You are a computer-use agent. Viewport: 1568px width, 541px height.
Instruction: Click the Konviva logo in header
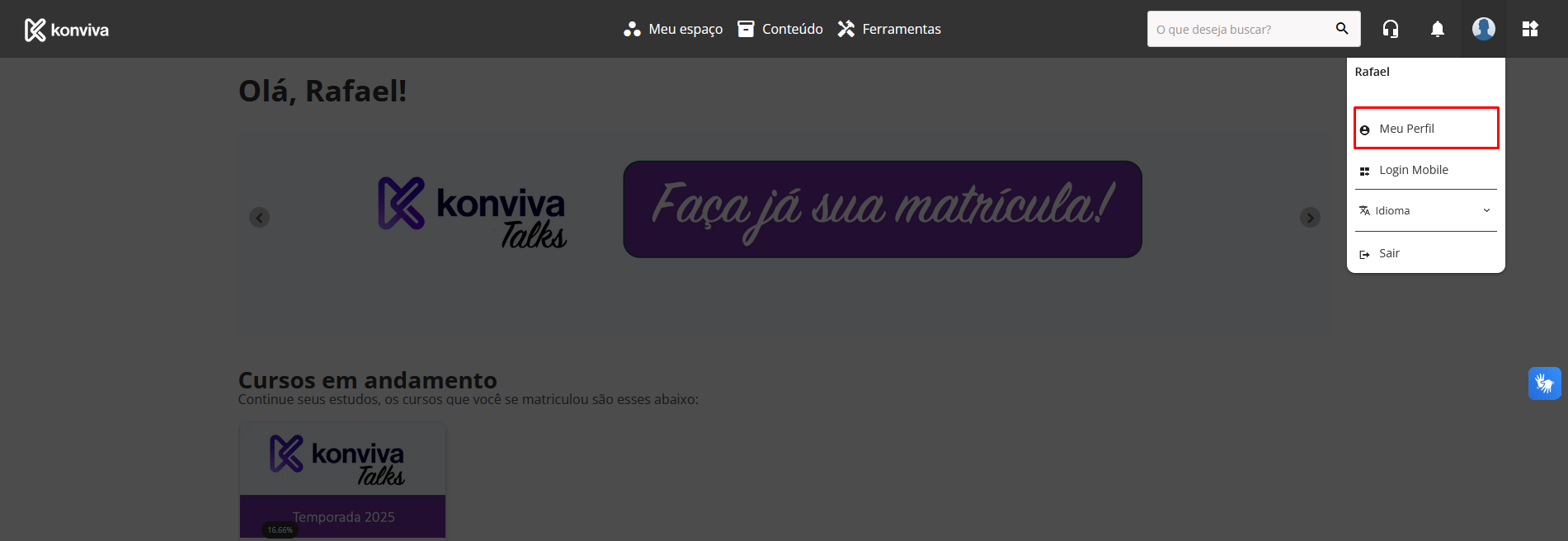click(67, 30)
